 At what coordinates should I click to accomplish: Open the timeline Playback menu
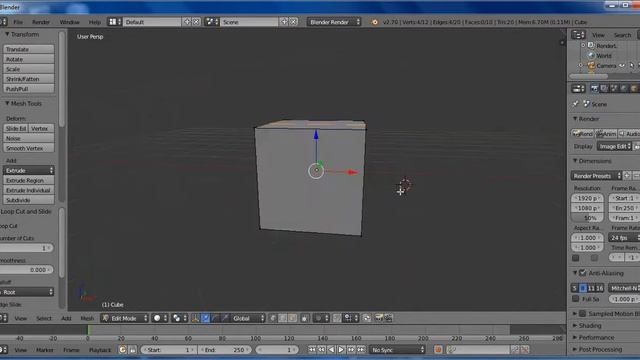point(100,350)
